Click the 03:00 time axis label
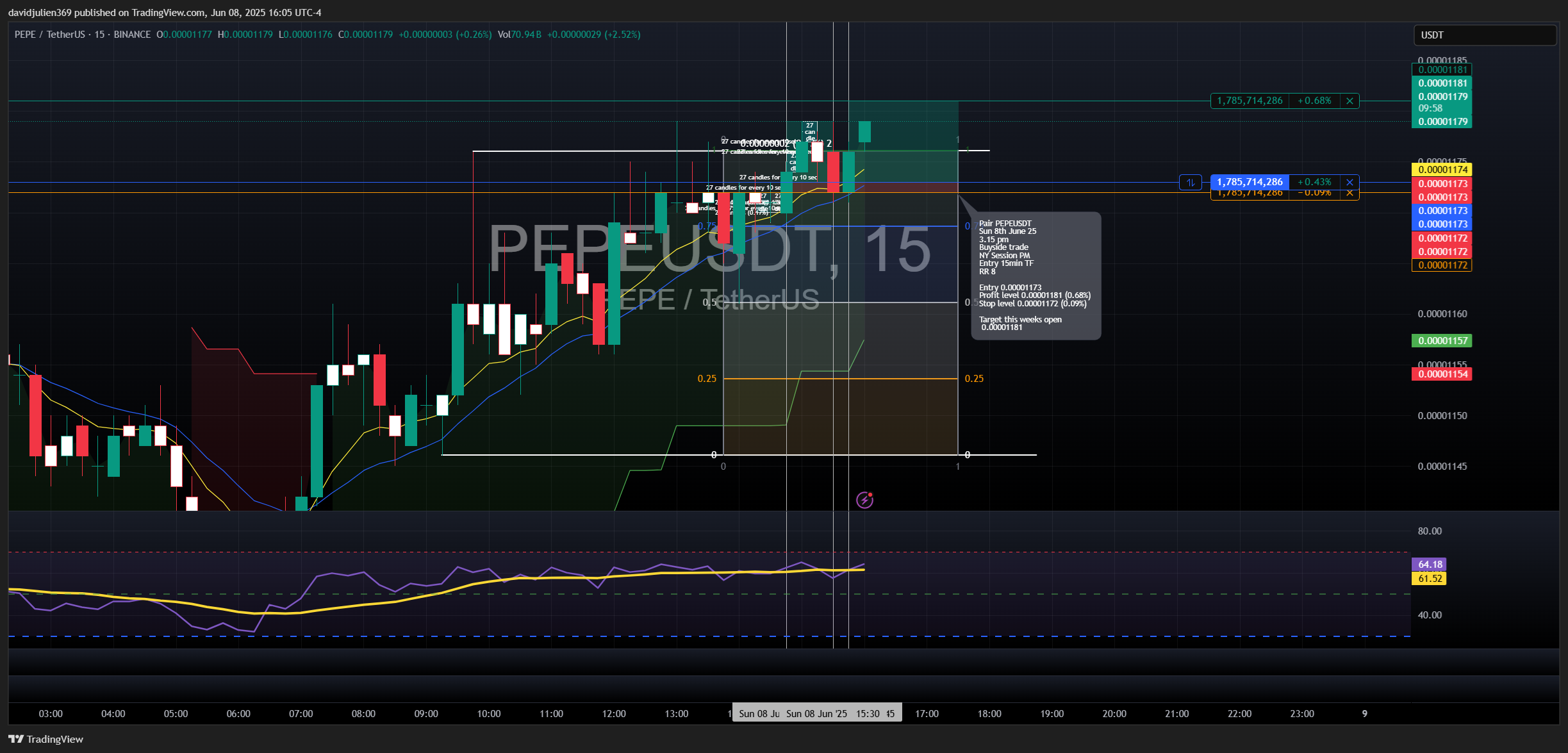Viewport: 1568px width, 753px height. tap(51, 714)
